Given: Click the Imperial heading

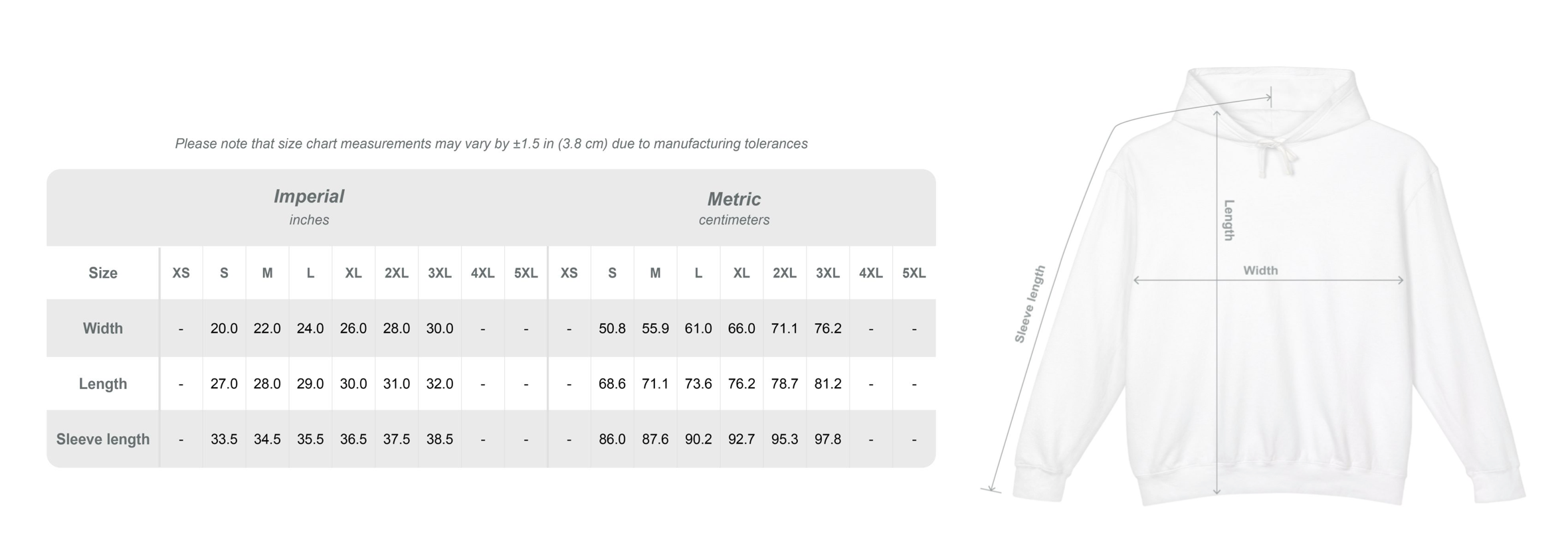Looking at the screenshot, I should [309, 196].
